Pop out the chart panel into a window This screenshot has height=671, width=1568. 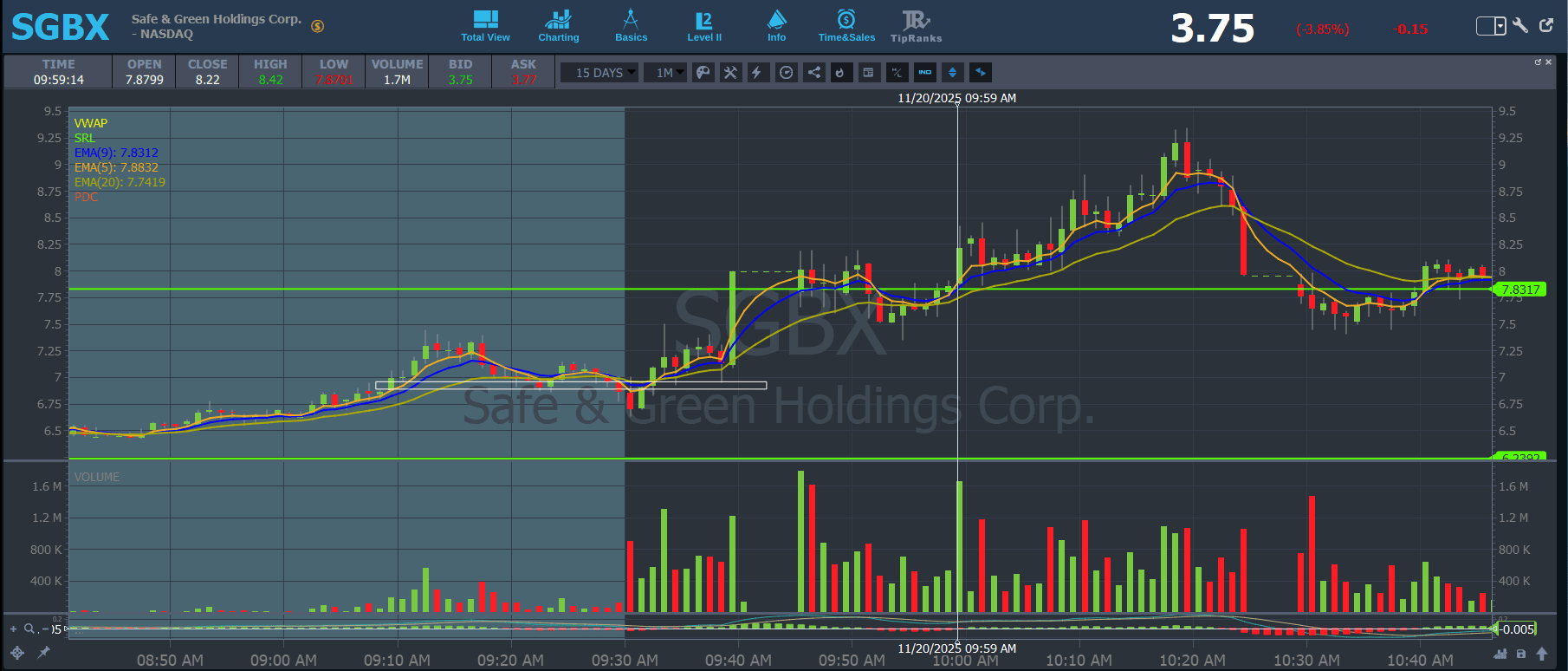(x=1539, y=62)
